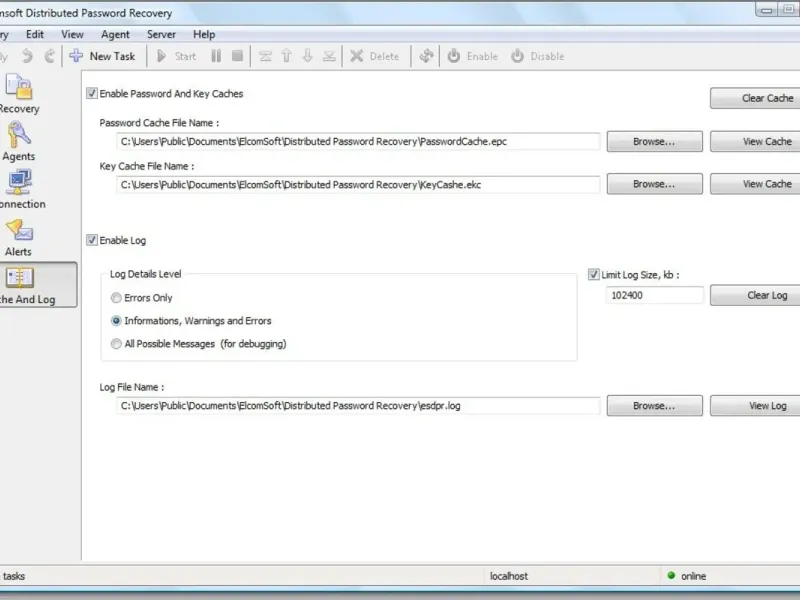800x600 pixels.
Task: Click the move up arrow icon
Action: pyautogui.click(x=286, y=56)
